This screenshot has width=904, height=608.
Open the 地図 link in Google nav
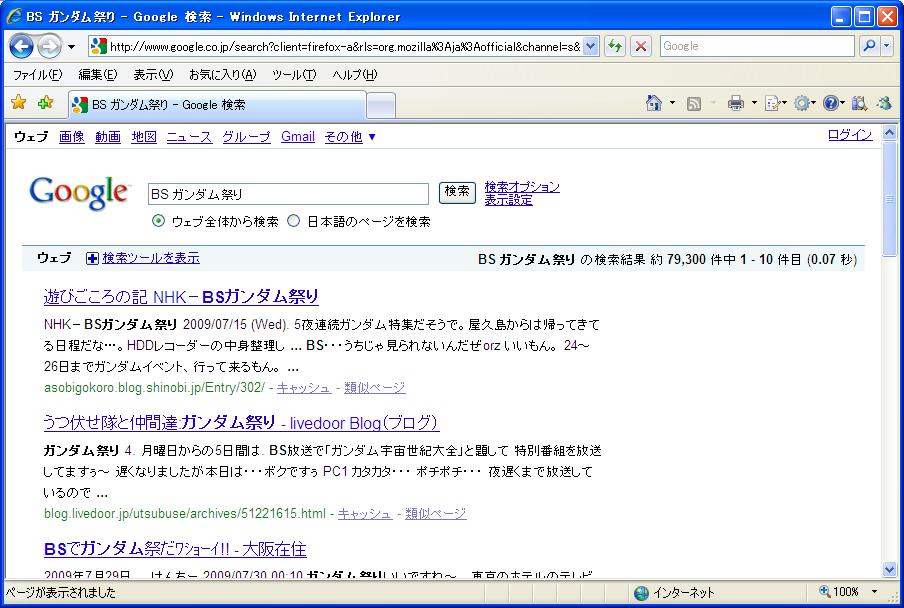point(144,137)
